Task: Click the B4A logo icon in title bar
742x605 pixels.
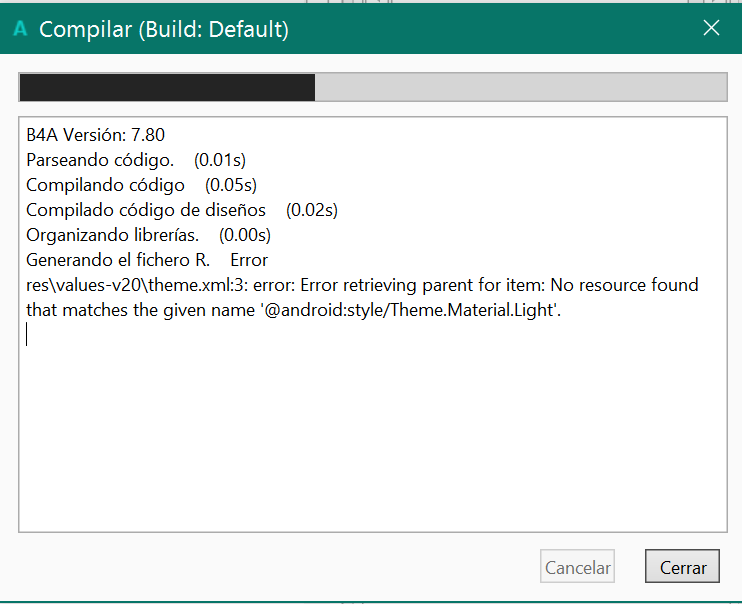Action: (19, 29)
